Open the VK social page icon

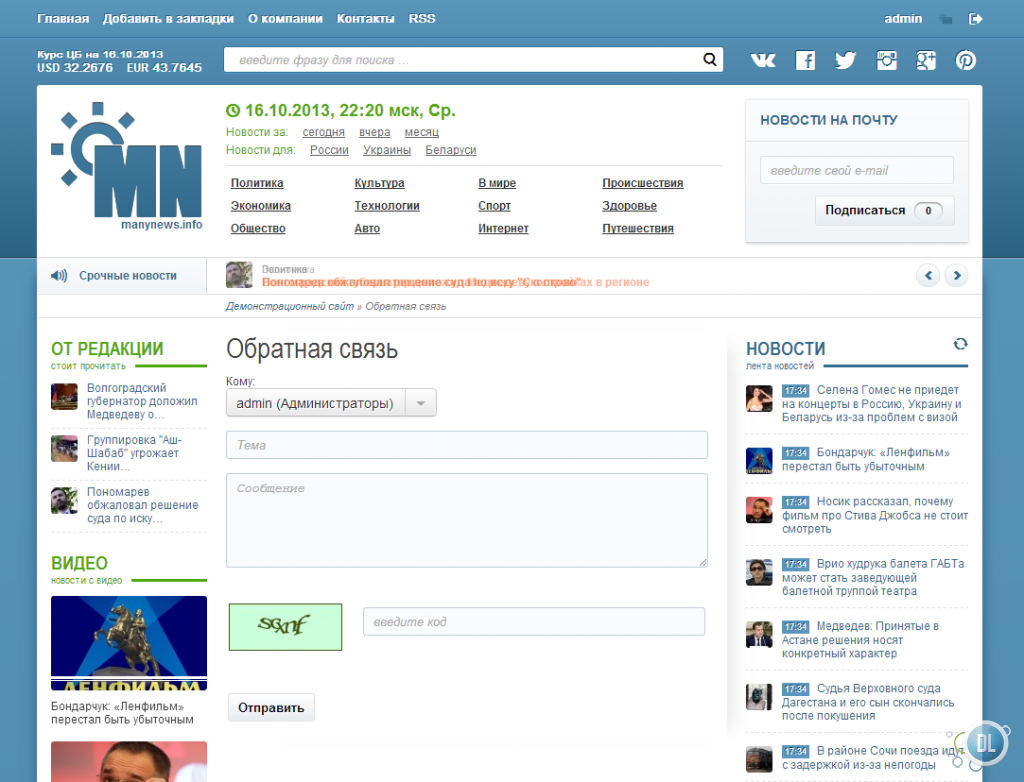tap(763, 60)
